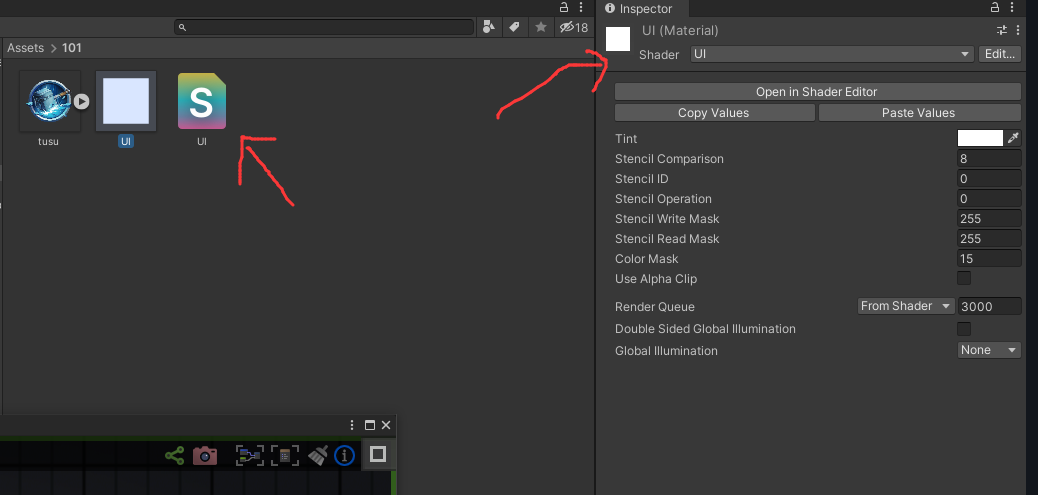Click the Color Mask value field
The height and width of the screenshot is (495, 1038).
989,259
